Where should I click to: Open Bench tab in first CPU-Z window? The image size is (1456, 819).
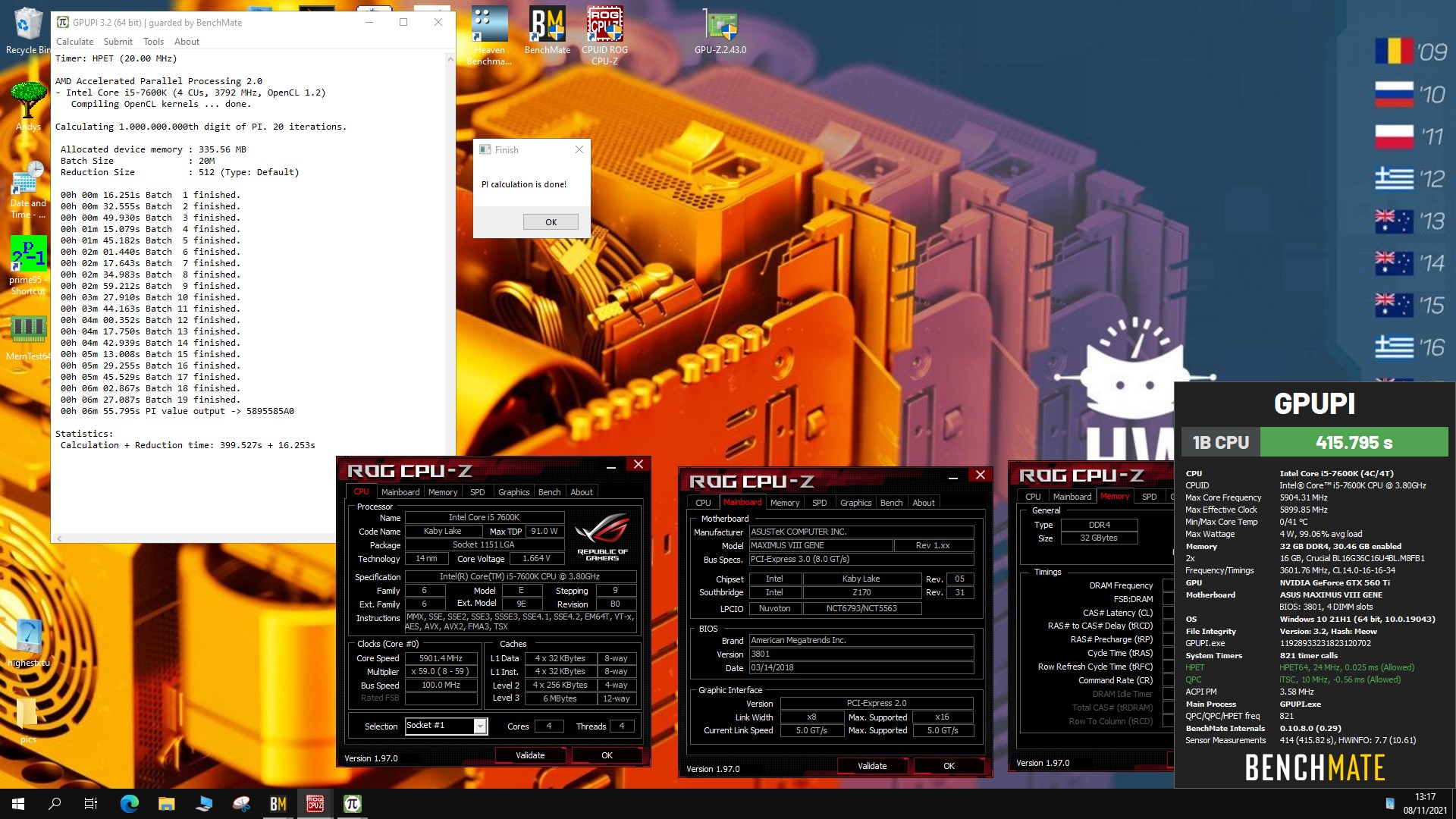549,492
